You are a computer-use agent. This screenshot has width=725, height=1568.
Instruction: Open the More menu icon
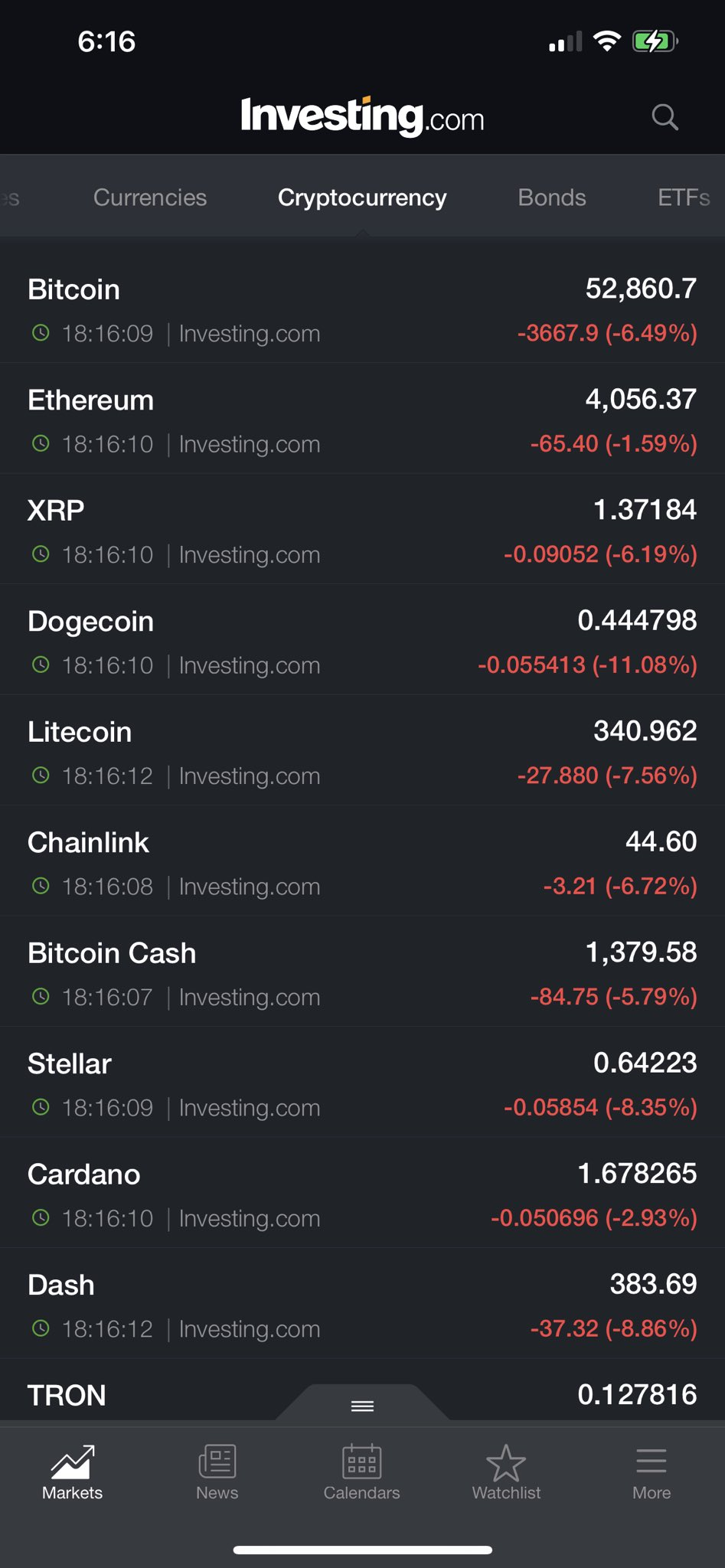click(651, 1462)
